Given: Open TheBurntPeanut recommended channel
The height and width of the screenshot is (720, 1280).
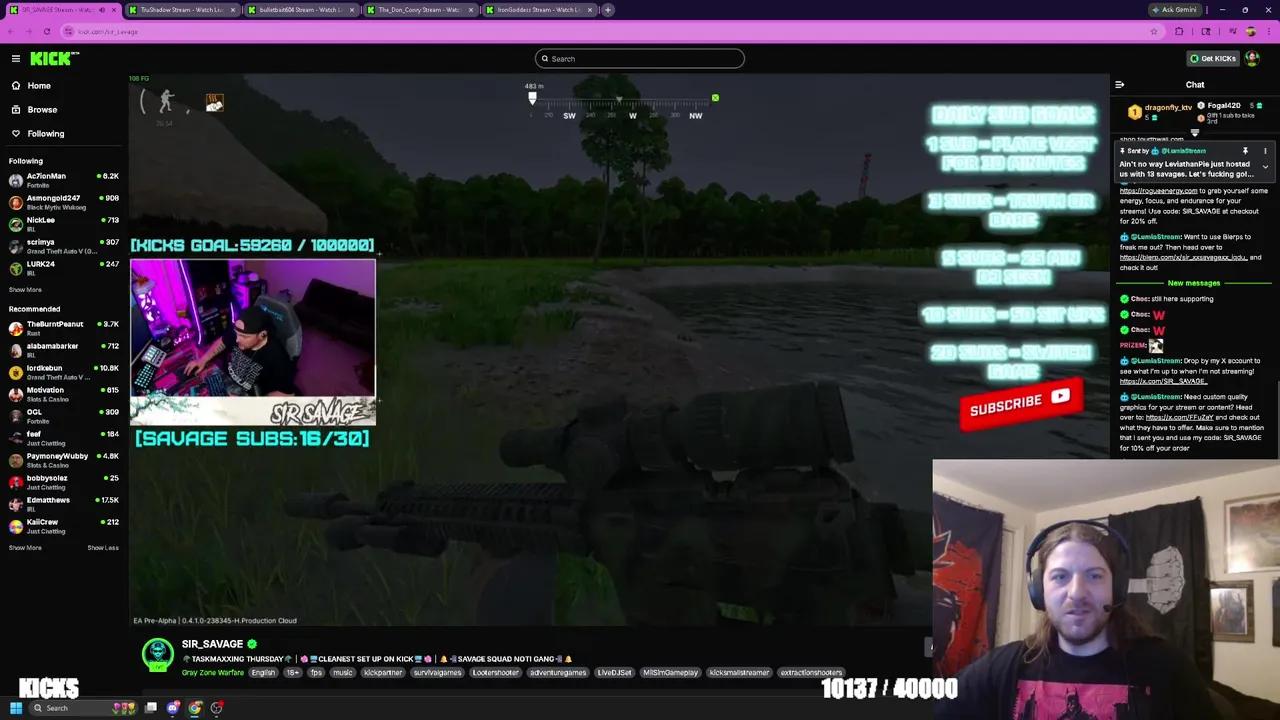Looking at the screenshot, I should pyautogui.click(x=62, y=328).
